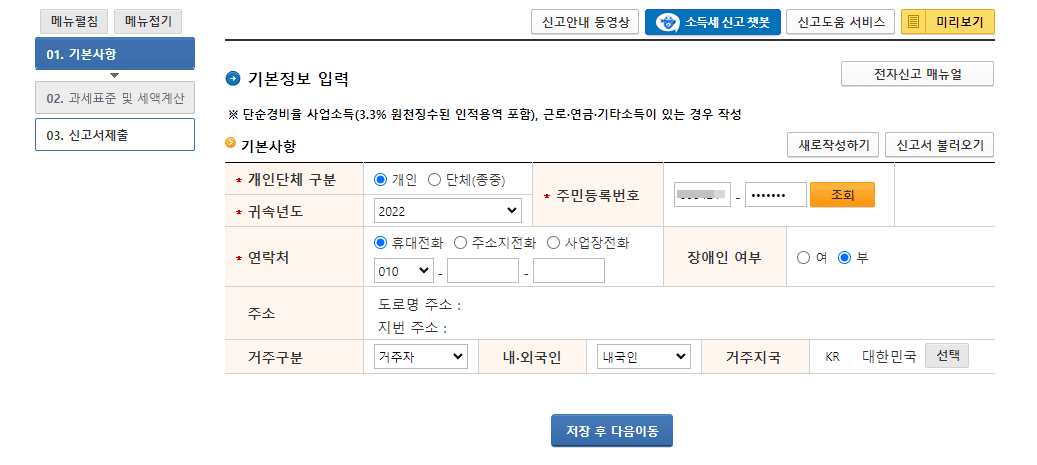
Task: Open the 귀속년도 2022 dropdown
Action: 447,210
